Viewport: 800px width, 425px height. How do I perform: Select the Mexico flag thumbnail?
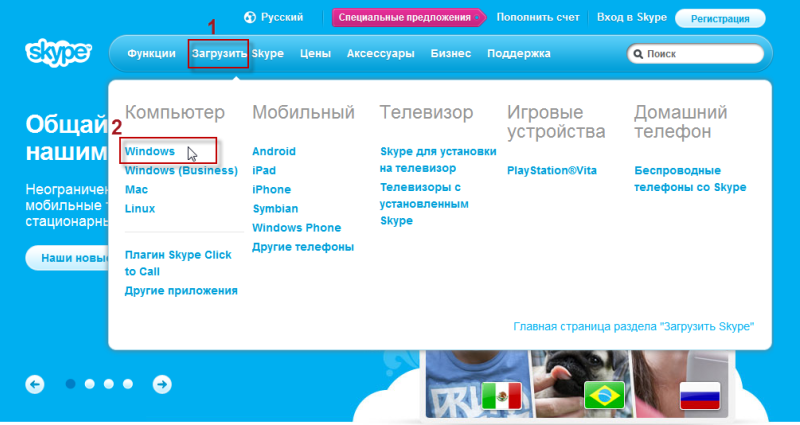tap(501, 394)
